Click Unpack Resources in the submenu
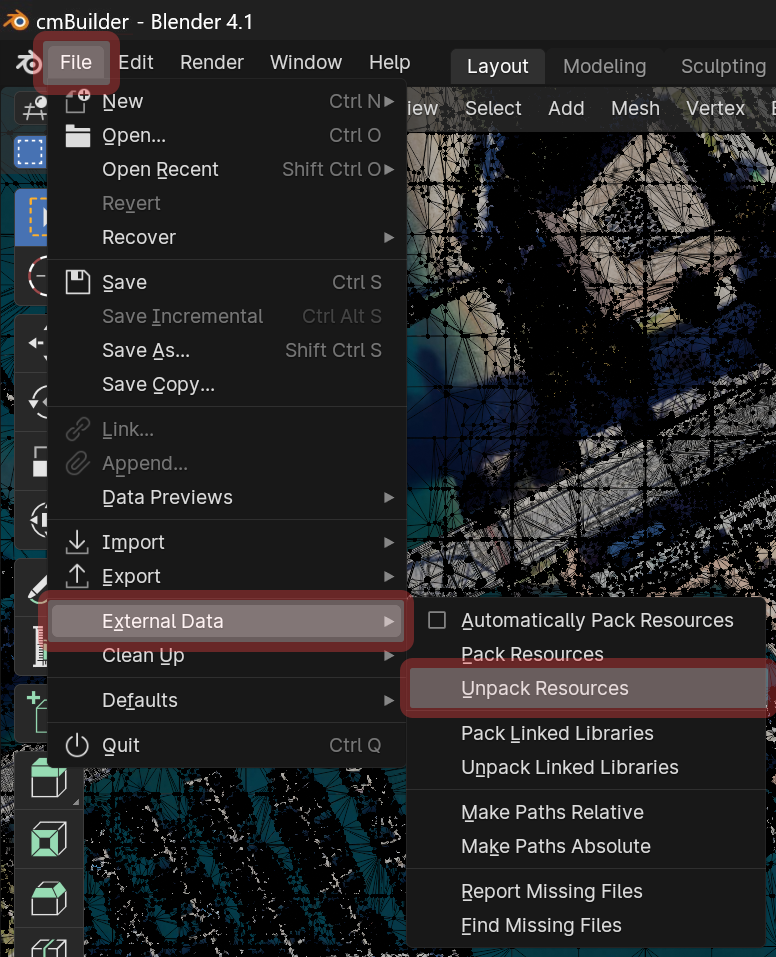Image resolution: width=776 pixels, height=957 pixels. (586, 688)
